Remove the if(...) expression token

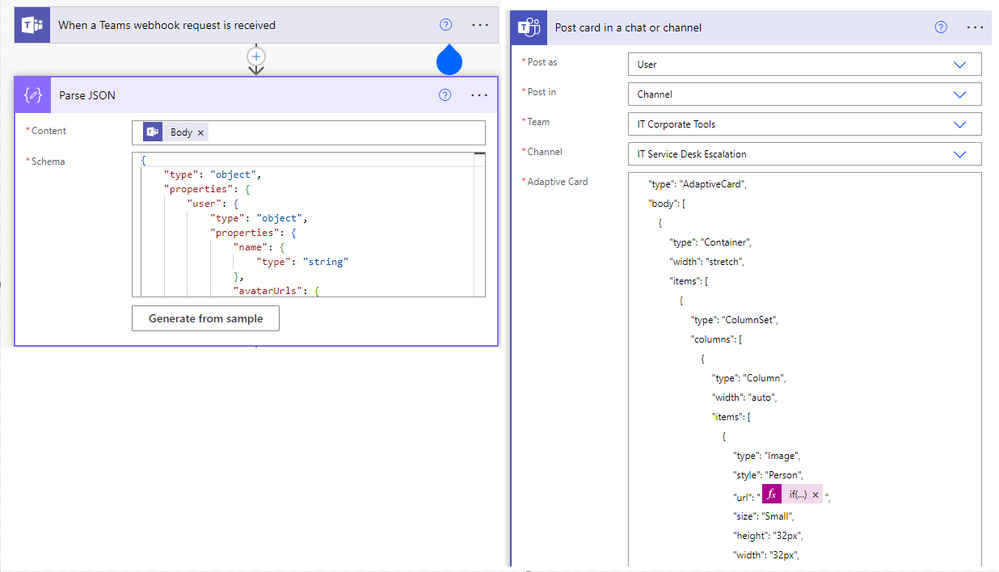tap(815, 494)
